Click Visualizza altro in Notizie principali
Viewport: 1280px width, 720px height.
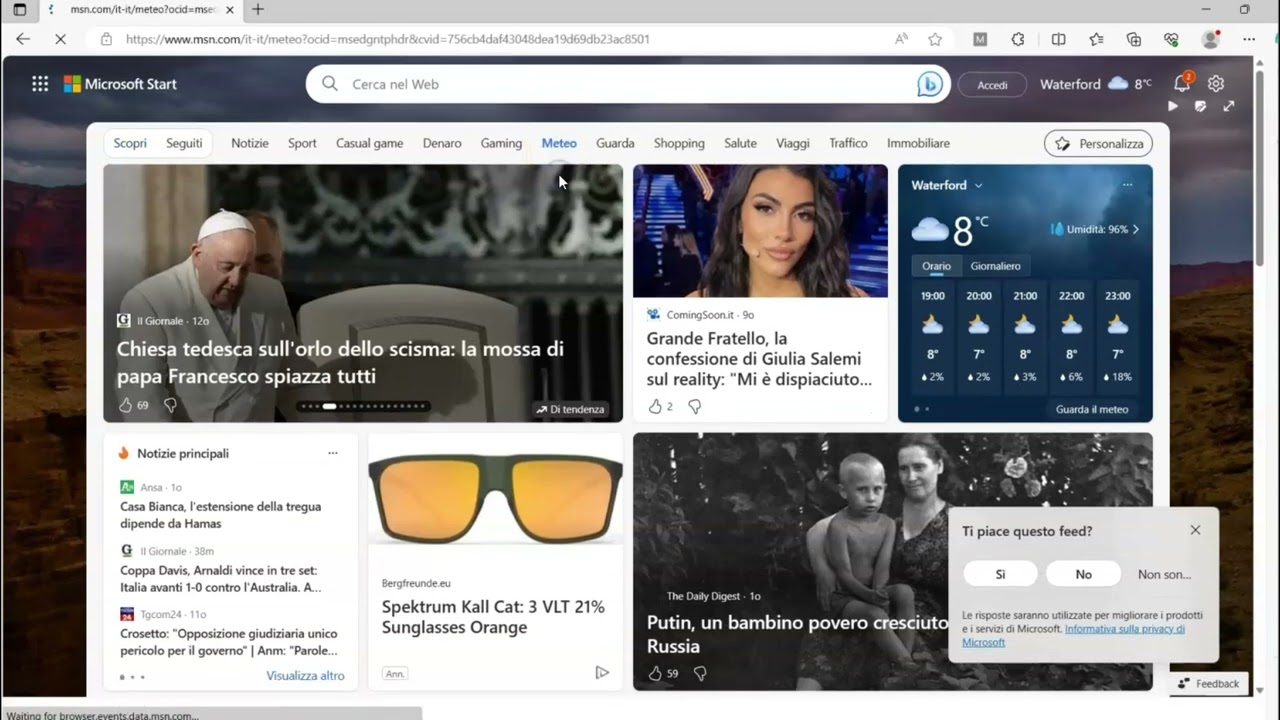pyautogui.click(x=305, y=676)
